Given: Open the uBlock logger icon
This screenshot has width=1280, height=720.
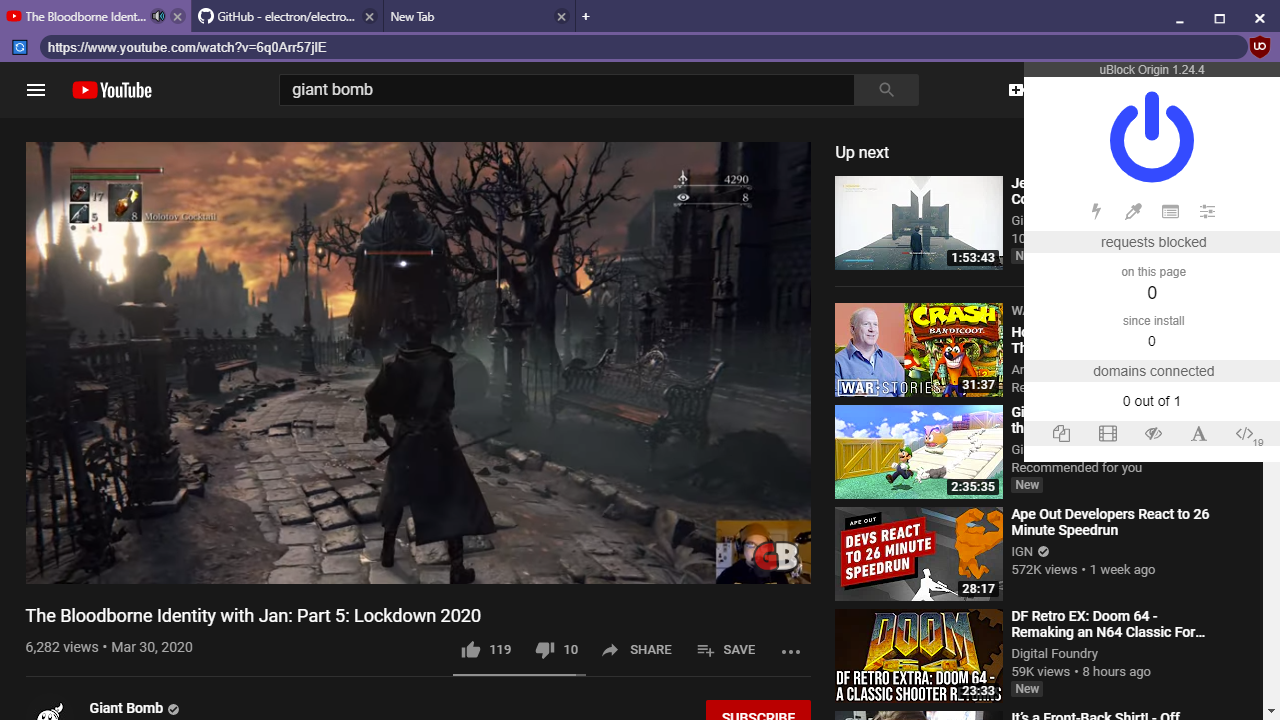Looking at the screenshot, I should [1170, 211].
